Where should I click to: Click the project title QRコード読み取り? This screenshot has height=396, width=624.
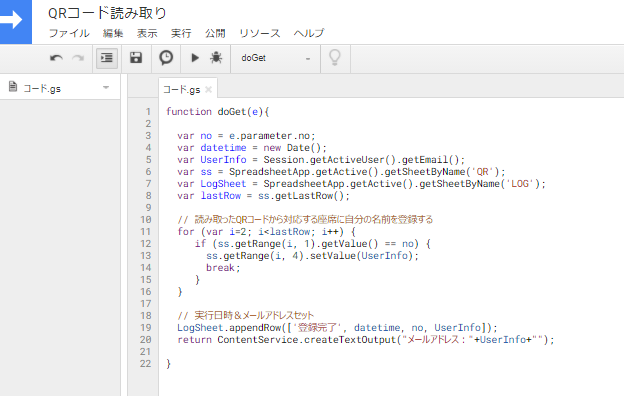pyautogui.click(x=107, y=13)
